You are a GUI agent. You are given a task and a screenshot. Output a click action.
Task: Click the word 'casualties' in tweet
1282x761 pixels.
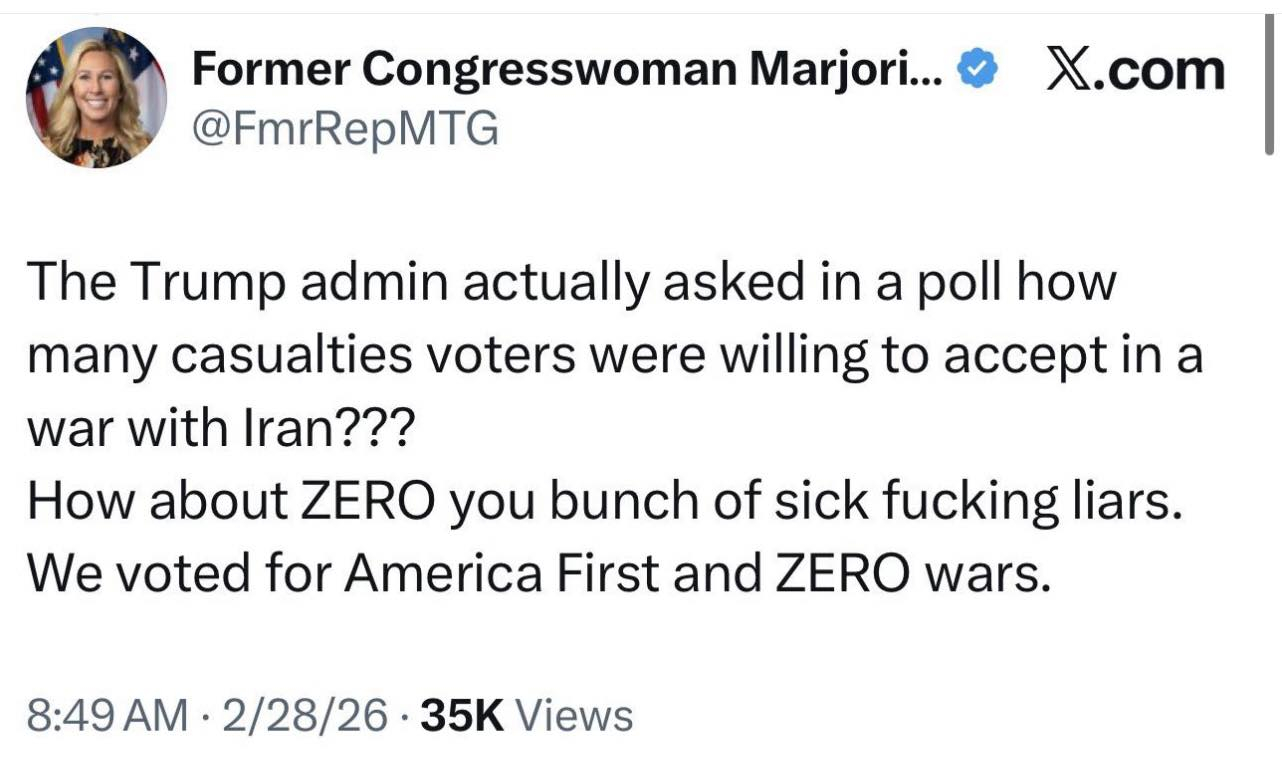point(284,357)
